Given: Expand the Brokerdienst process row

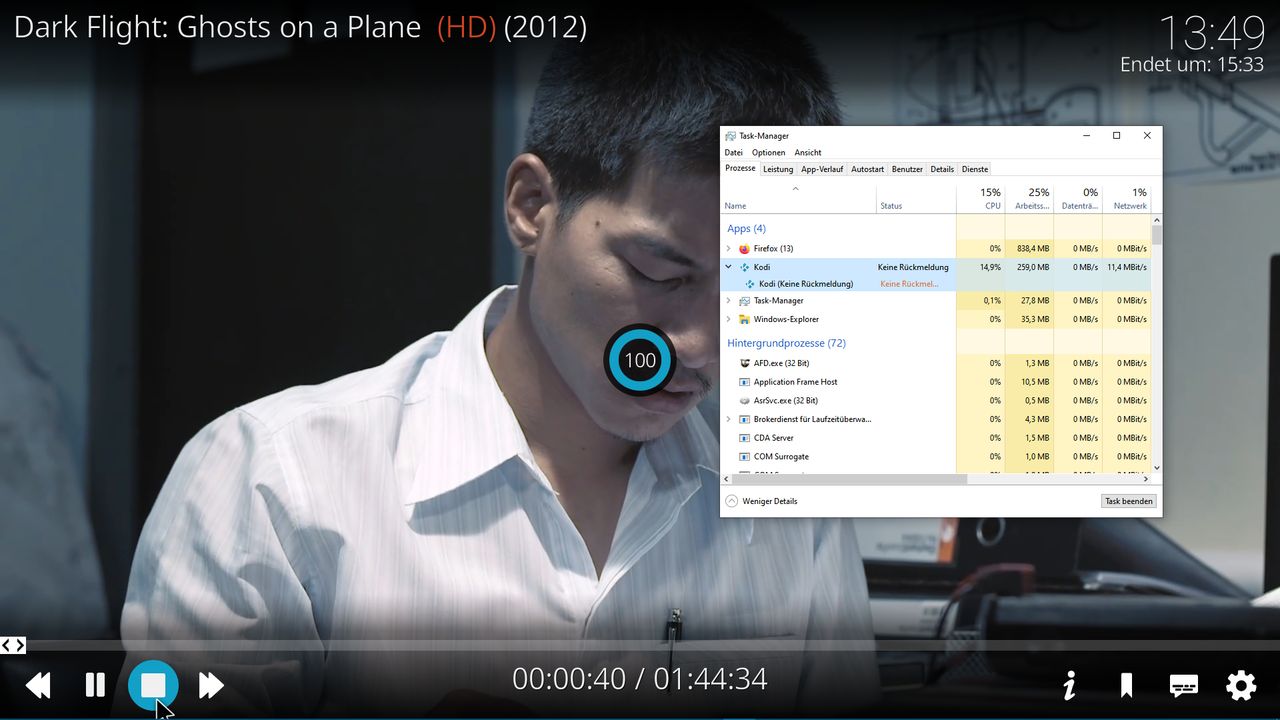Looking at the screenshot, I should pos(729,420).
